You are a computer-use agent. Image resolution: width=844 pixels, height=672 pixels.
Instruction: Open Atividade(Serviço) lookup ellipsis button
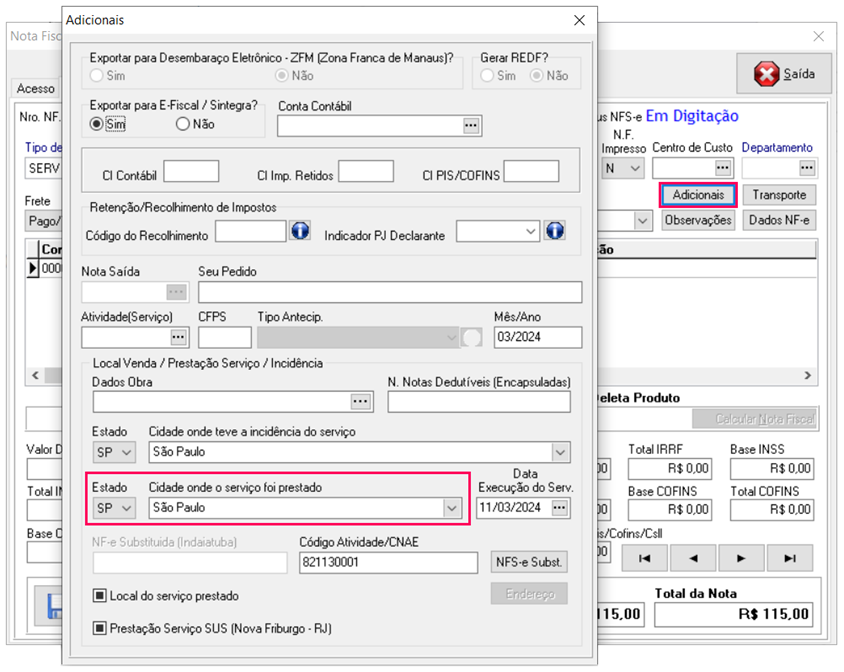[x=179, y=337]
